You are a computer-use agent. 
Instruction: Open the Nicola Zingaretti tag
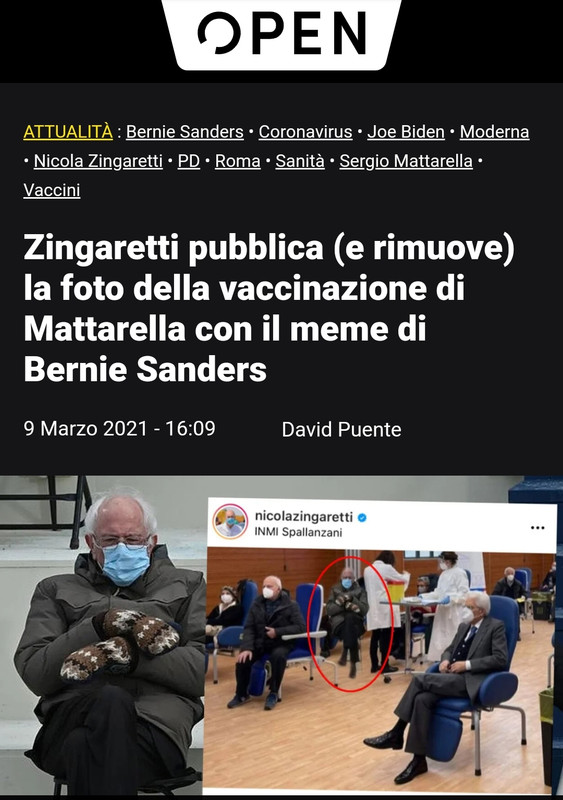click(x=98, y=161)
